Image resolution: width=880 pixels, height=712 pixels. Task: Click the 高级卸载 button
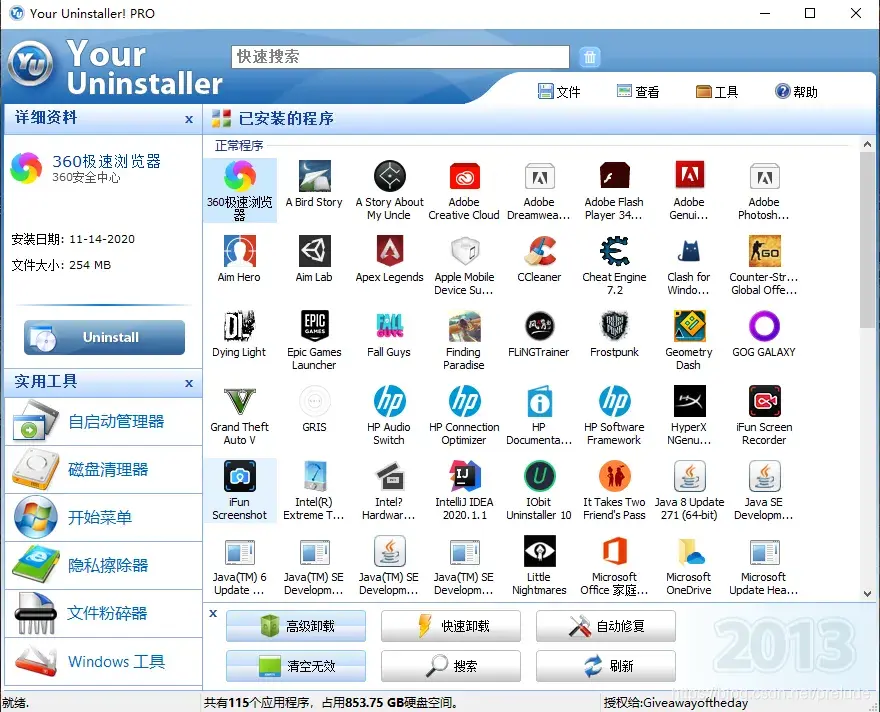pos(296,626)
